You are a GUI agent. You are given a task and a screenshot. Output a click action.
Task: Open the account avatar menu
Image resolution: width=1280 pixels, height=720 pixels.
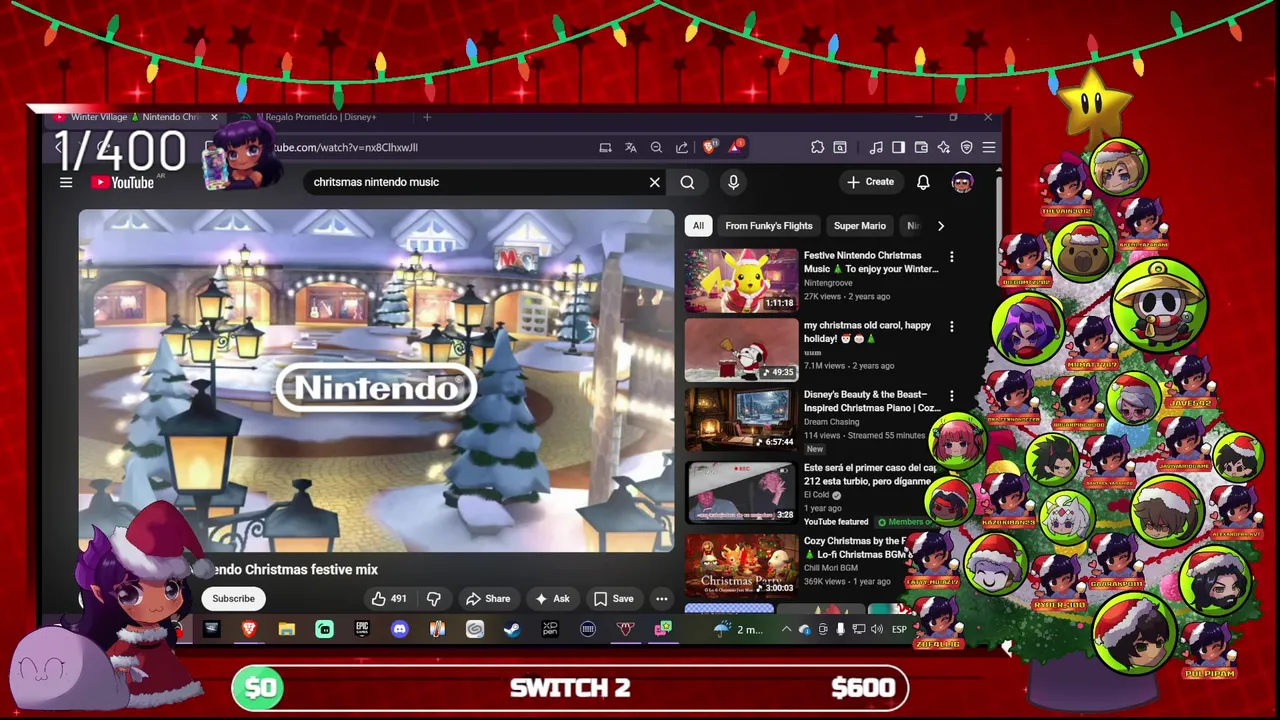coord(962,182)
